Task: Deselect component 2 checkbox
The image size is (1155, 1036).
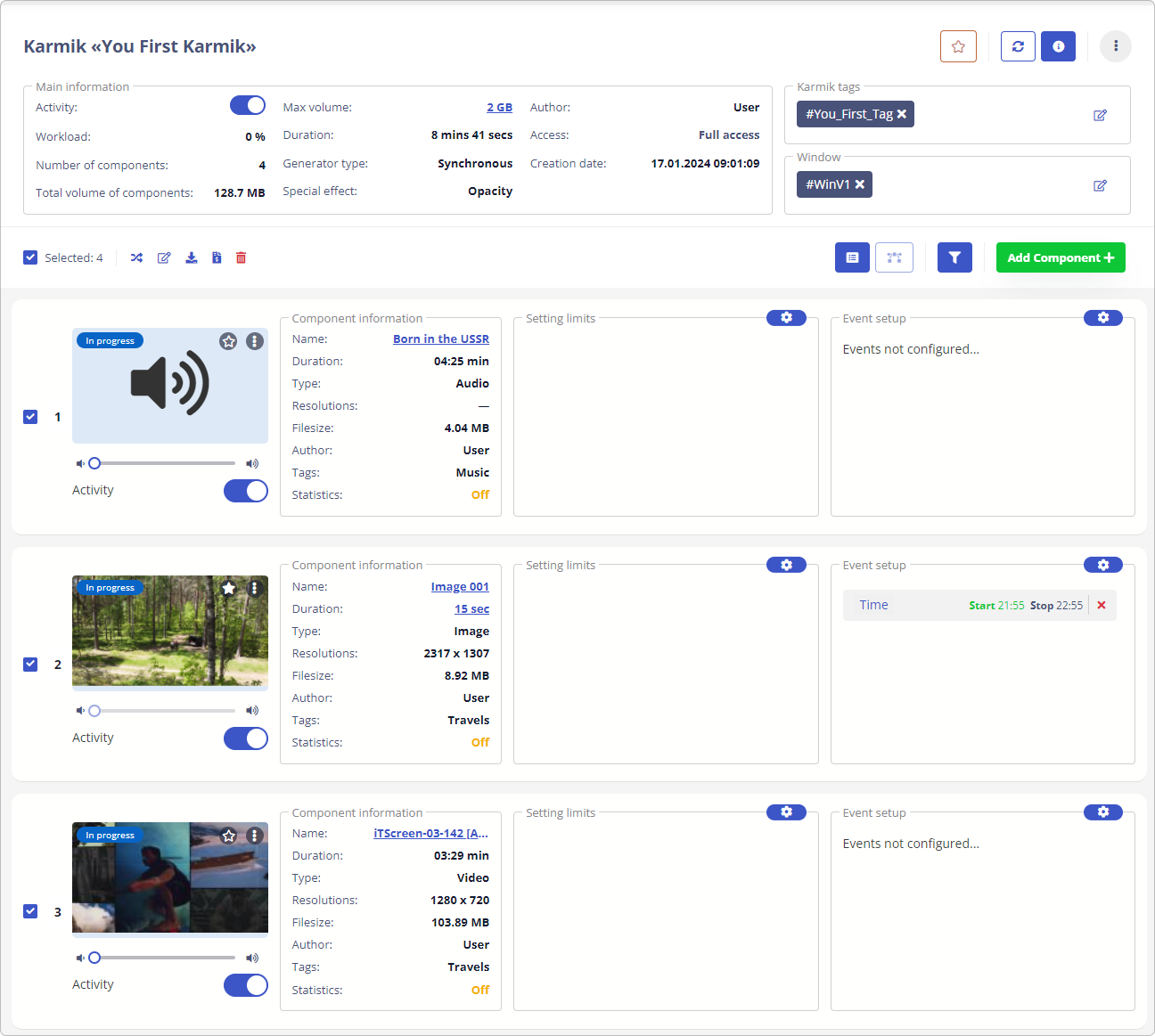Action: (30, 665)
